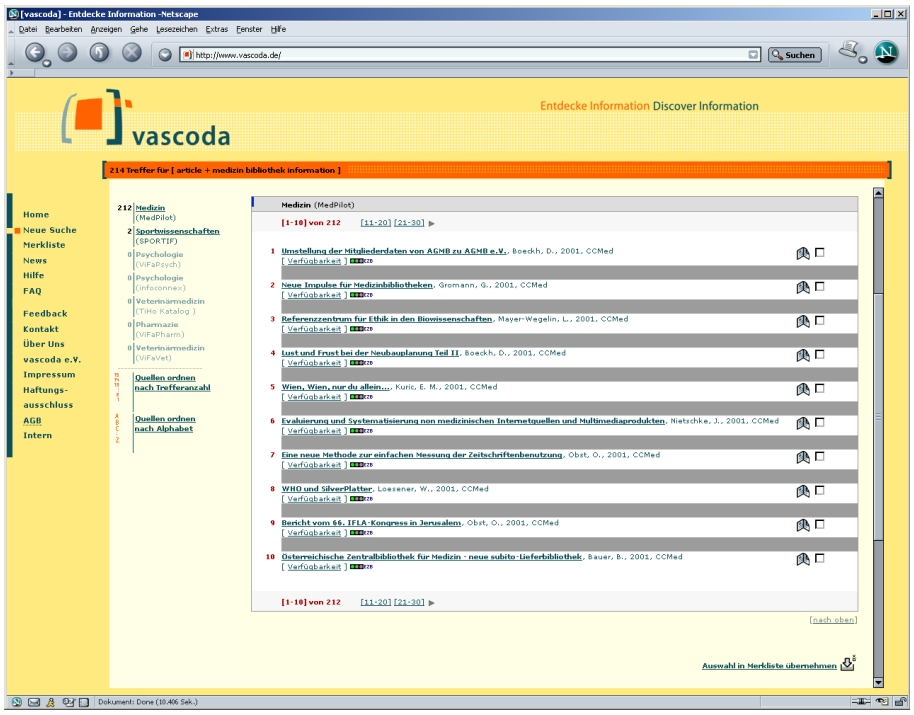The height and width of the screenshot is (715, 914).
Task: Tick checkbox for Evaluierung und Systematisierung result
Action: point(820,422)
